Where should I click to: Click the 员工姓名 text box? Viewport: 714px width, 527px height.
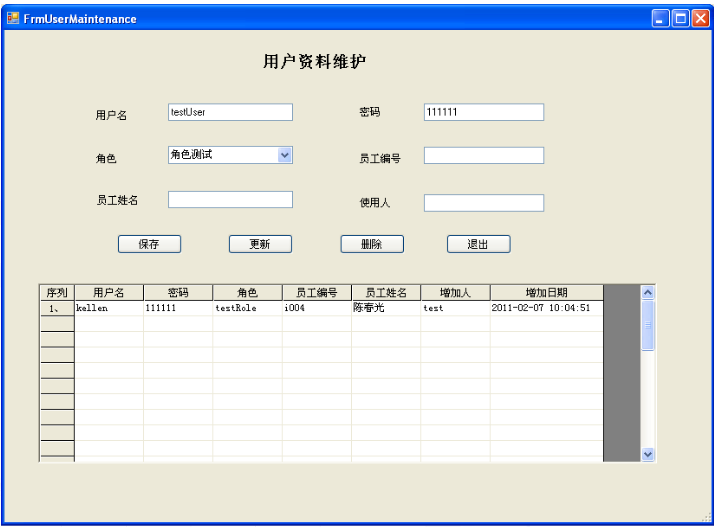coord(230,200)
